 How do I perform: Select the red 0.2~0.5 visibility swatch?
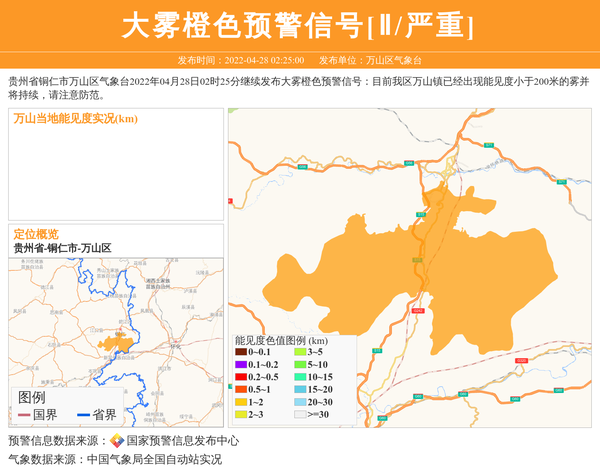tap(240, 377)
